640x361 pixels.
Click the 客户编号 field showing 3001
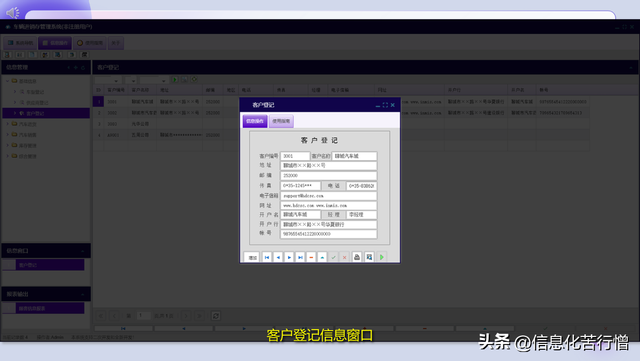[295, 156]
